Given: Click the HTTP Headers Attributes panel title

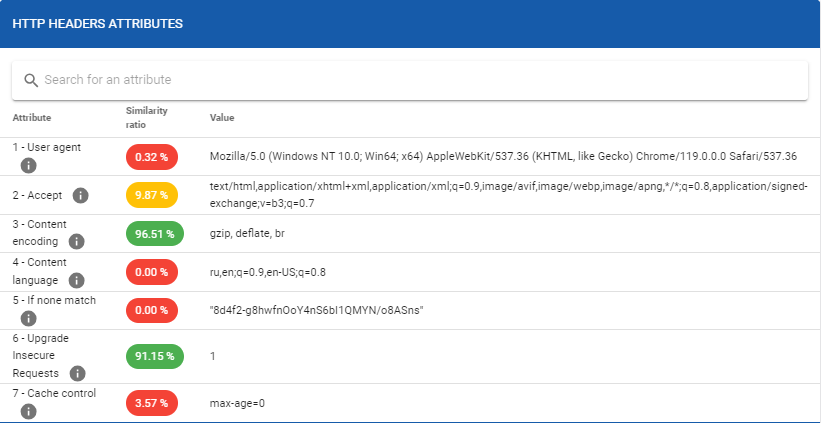Looking at the screenshot, I should 97,23.
